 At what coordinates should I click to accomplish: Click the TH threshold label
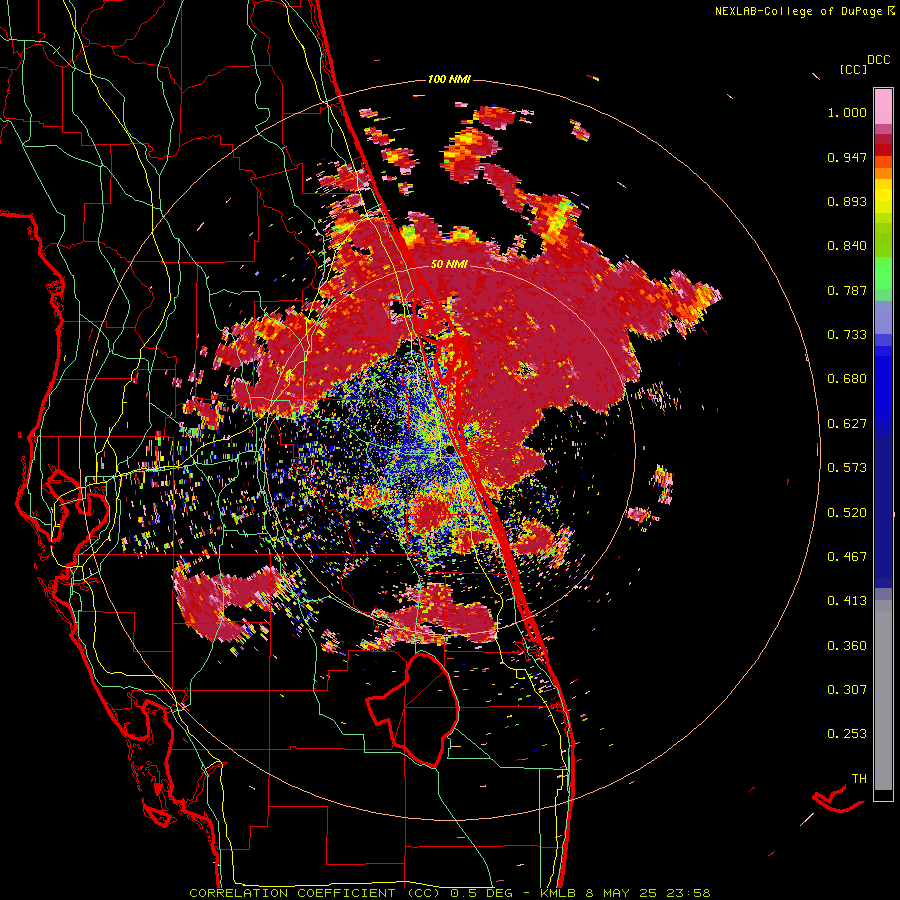click(x=859, y=779)
